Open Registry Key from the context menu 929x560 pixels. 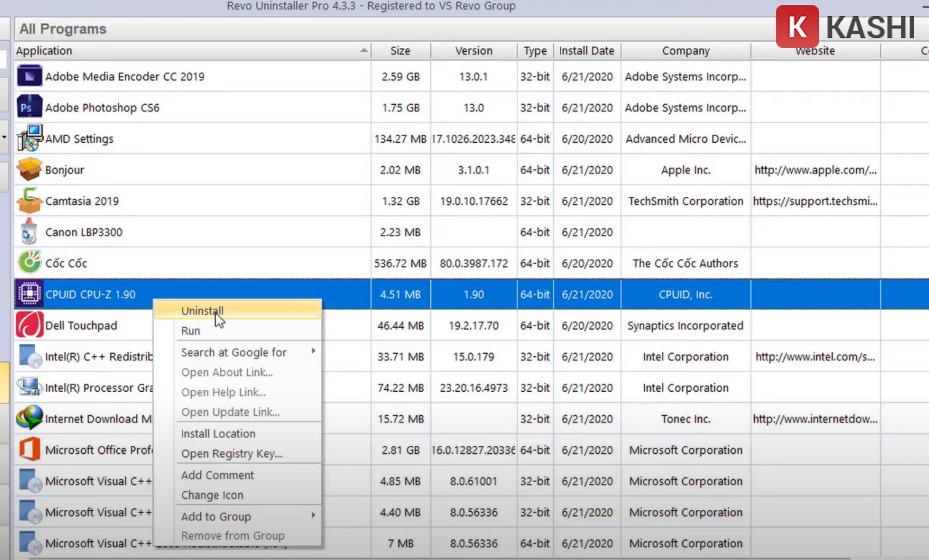click(x=231, y=454)
